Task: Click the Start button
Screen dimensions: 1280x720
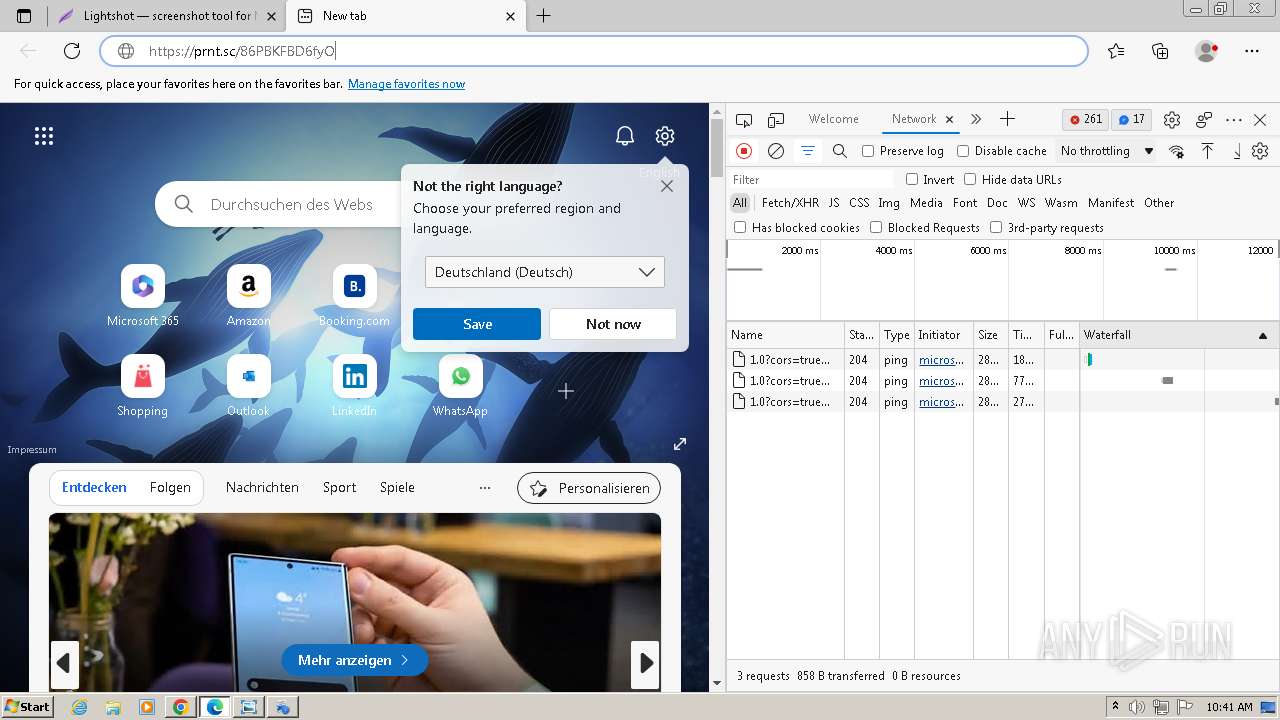Action: point(27,707)
